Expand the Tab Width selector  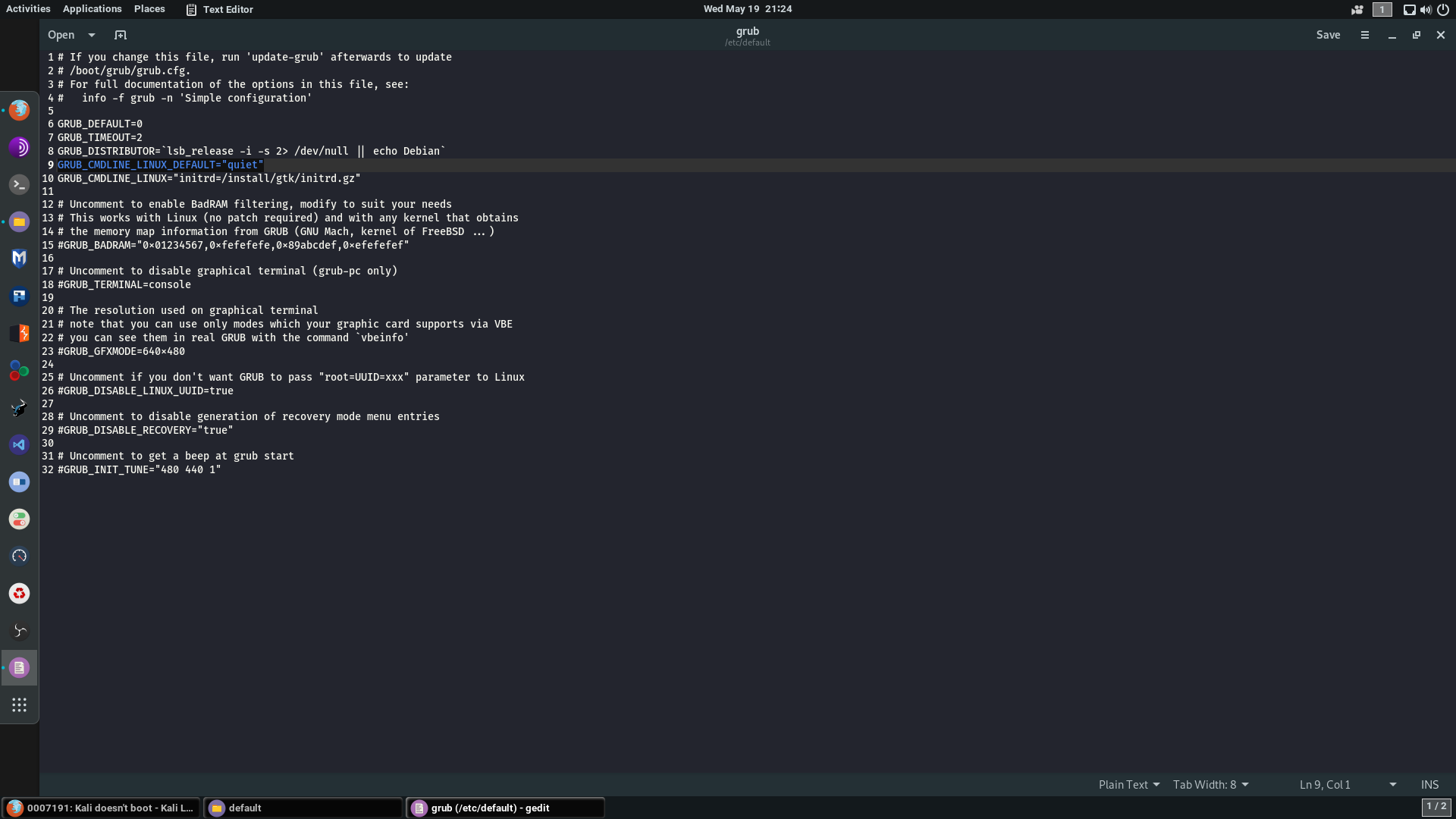pyautogui.click(x=1210, y=785)
